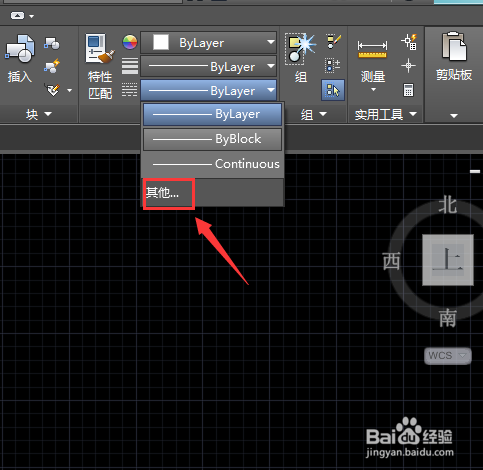The width and height of the screenshot is (483, 470).
Task: Open the Create Block icon
Action: coord(52,43)
